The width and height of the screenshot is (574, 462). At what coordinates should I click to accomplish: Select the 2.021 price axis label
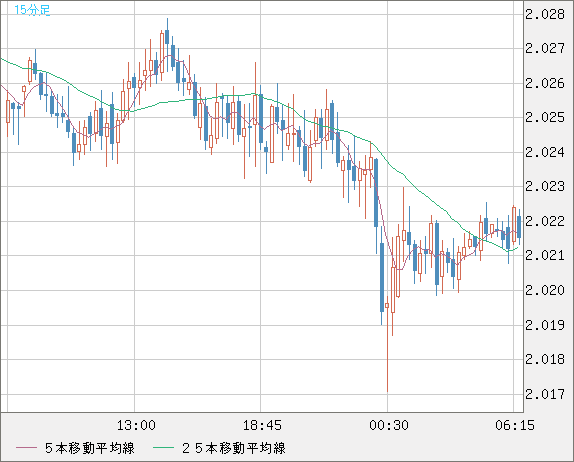[545, 256]
